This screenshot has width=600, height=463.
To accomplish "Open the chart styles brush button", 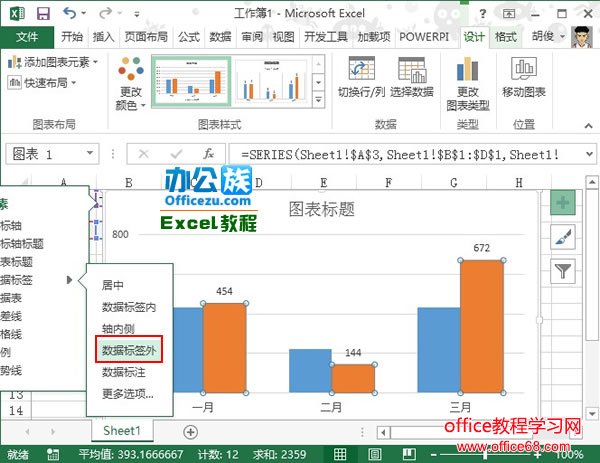I will click(x=562, y=237).
